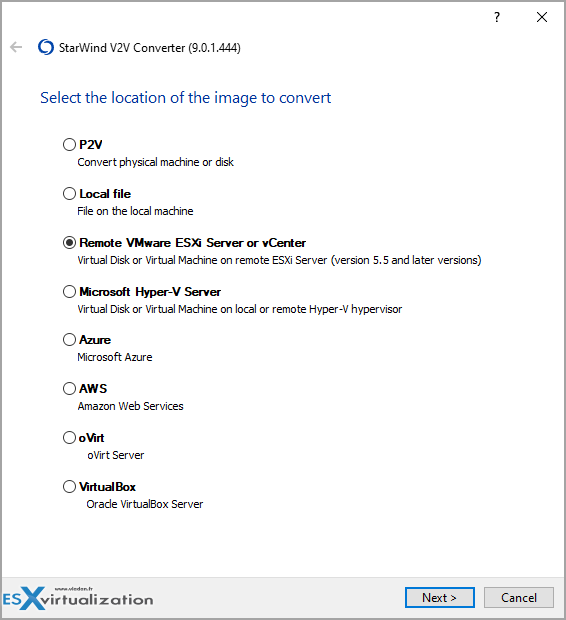Select the oVirt radio option
Screen dimensions: 566x620
[x=69, y=437]
